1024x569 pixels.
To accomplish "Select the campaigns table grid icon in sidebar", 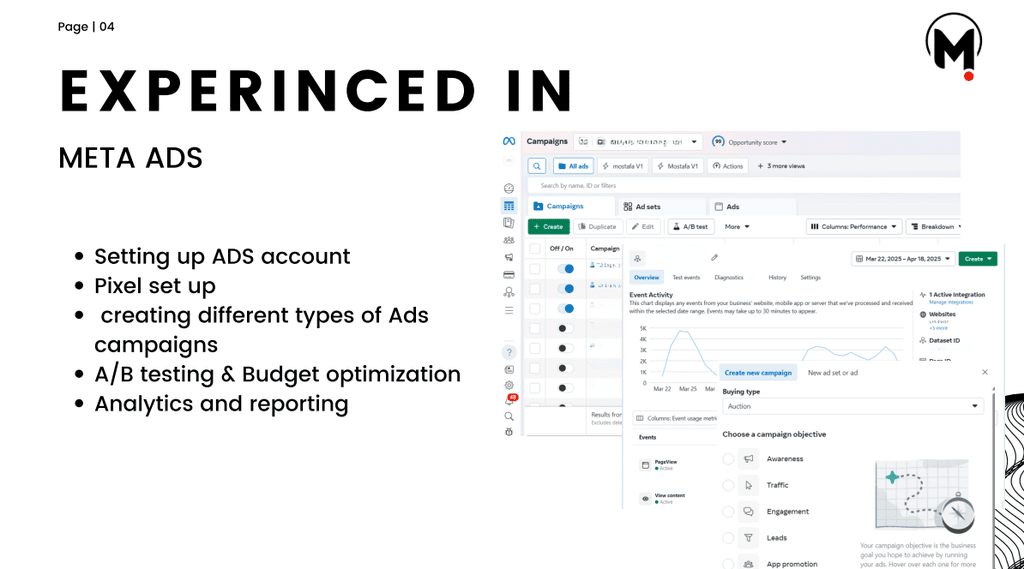I will click(x=509, y=206).
